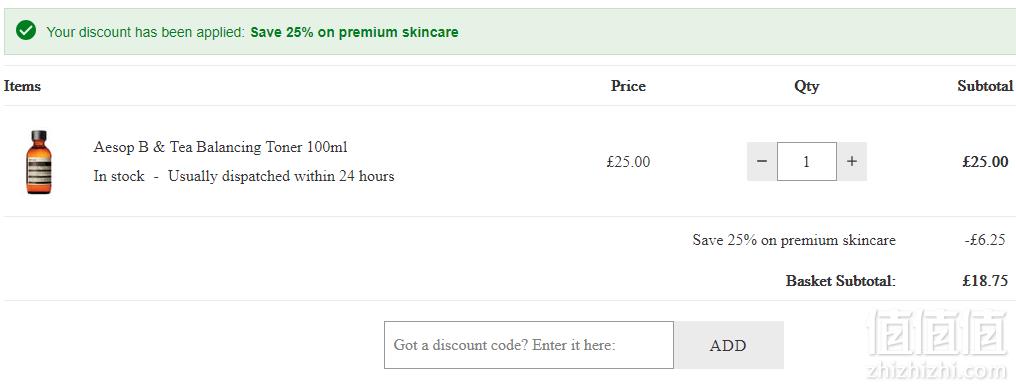Screen dimensions: 1016x388
Task: Focus the quantity input showing 1
Action: (x=807, y=161)
